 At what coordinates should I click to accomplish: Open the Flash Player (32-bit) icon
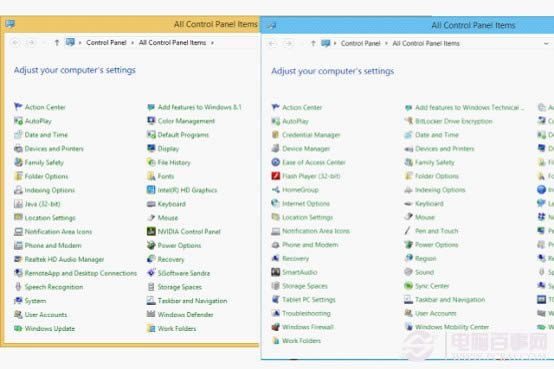point(276,176)
